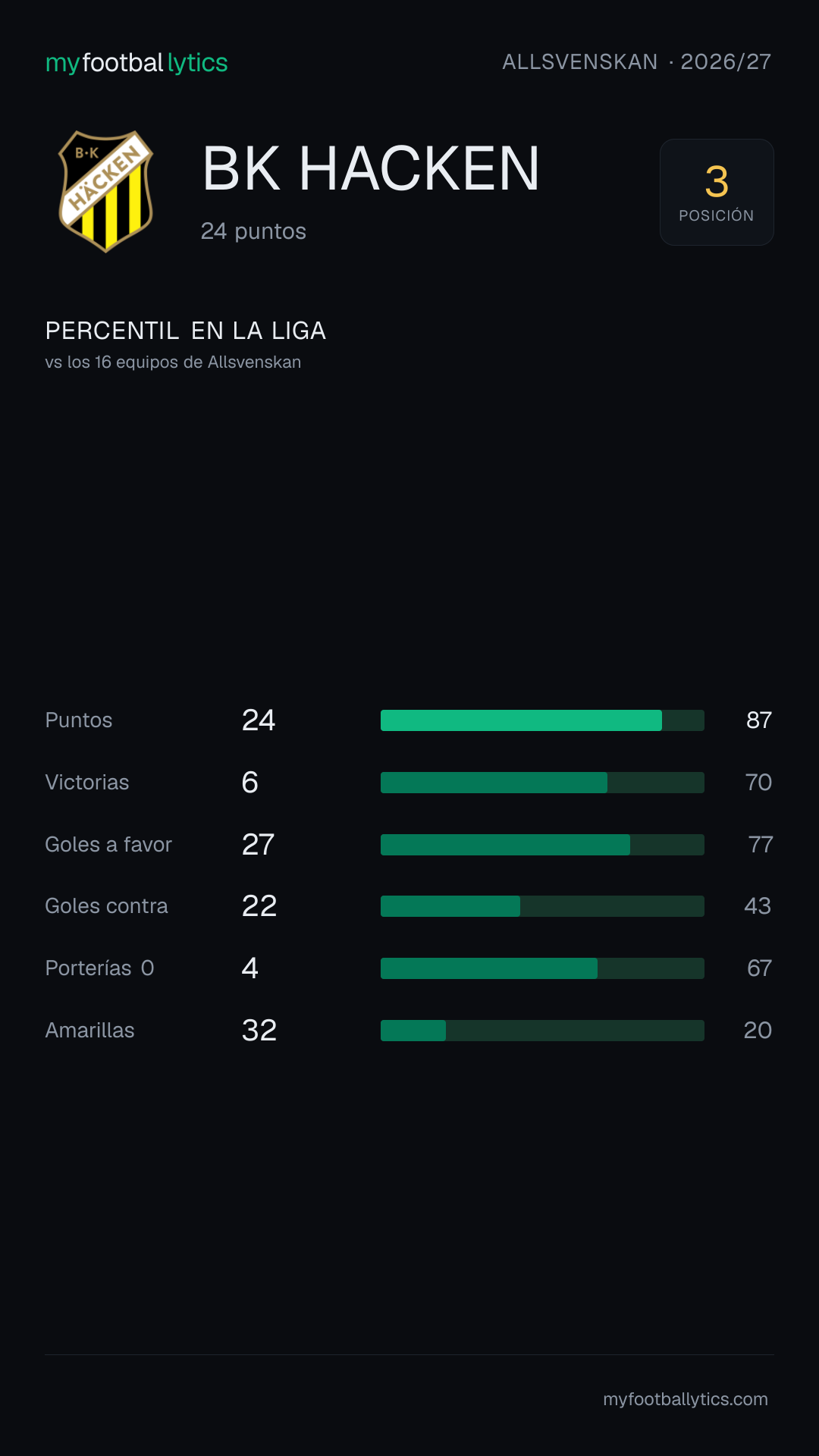Click the Goles a favor percentile bar
This screenshot has width=819, height=1456.
click(542, 845)
